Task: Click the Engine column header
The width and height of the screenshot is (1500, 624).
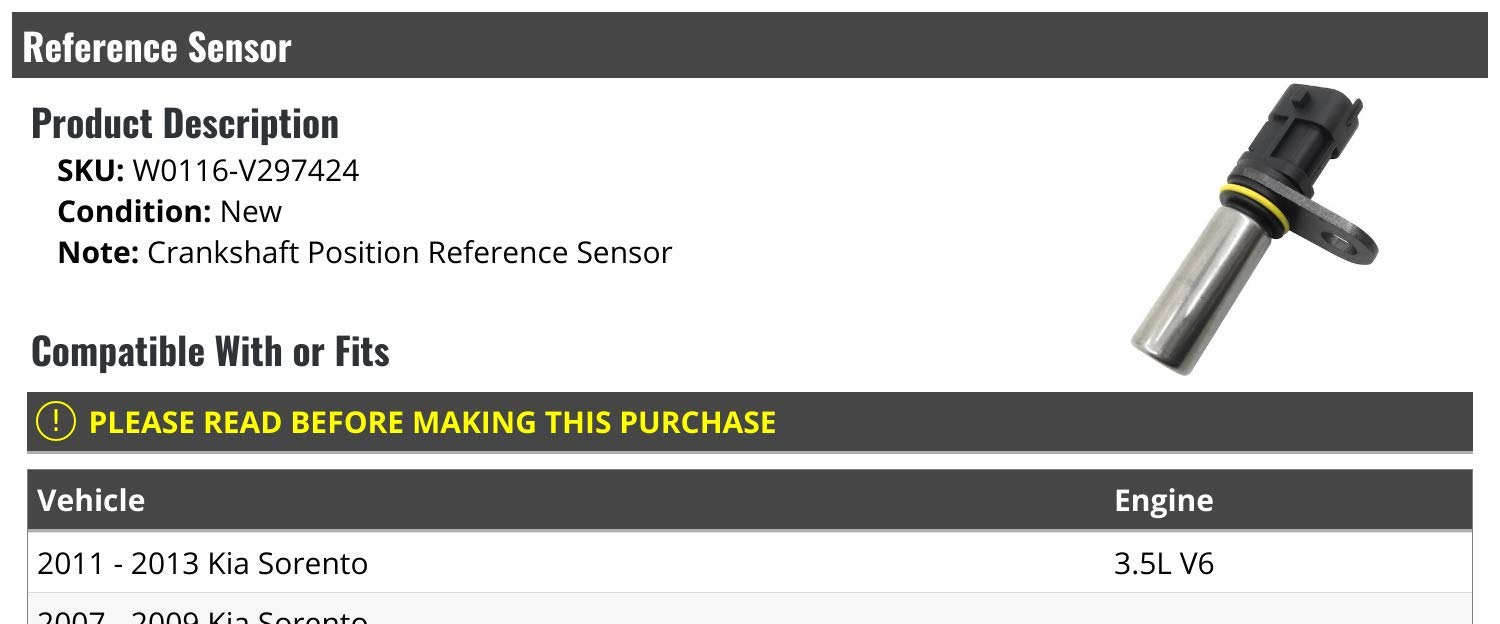Action: point(1163,499)
